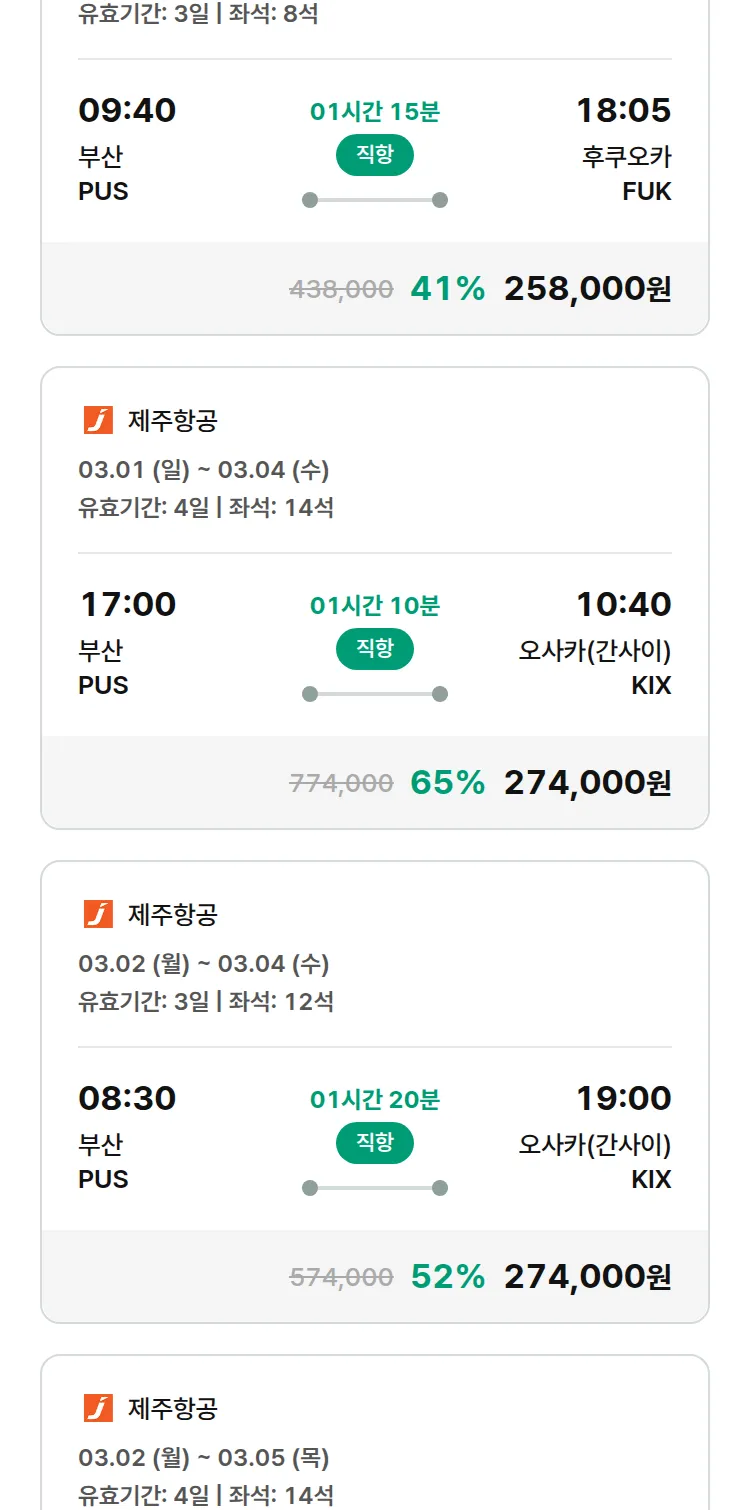Select the 274,000원 fare with 65% discount

pyautogui.click(x=587, y=783)
